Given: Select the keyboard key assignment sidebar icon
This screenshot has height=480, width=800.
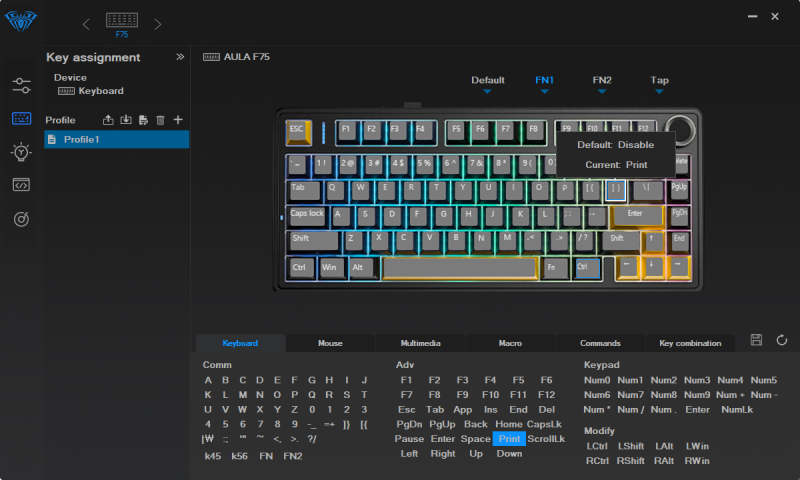Looking at the screenshot, I should (21, 118).
